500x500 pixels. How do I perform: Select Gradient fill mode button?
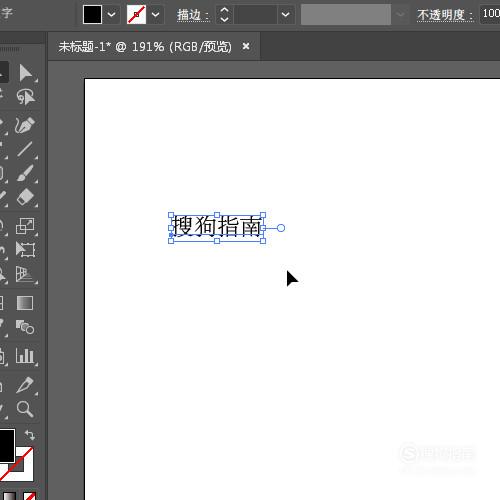9,496
